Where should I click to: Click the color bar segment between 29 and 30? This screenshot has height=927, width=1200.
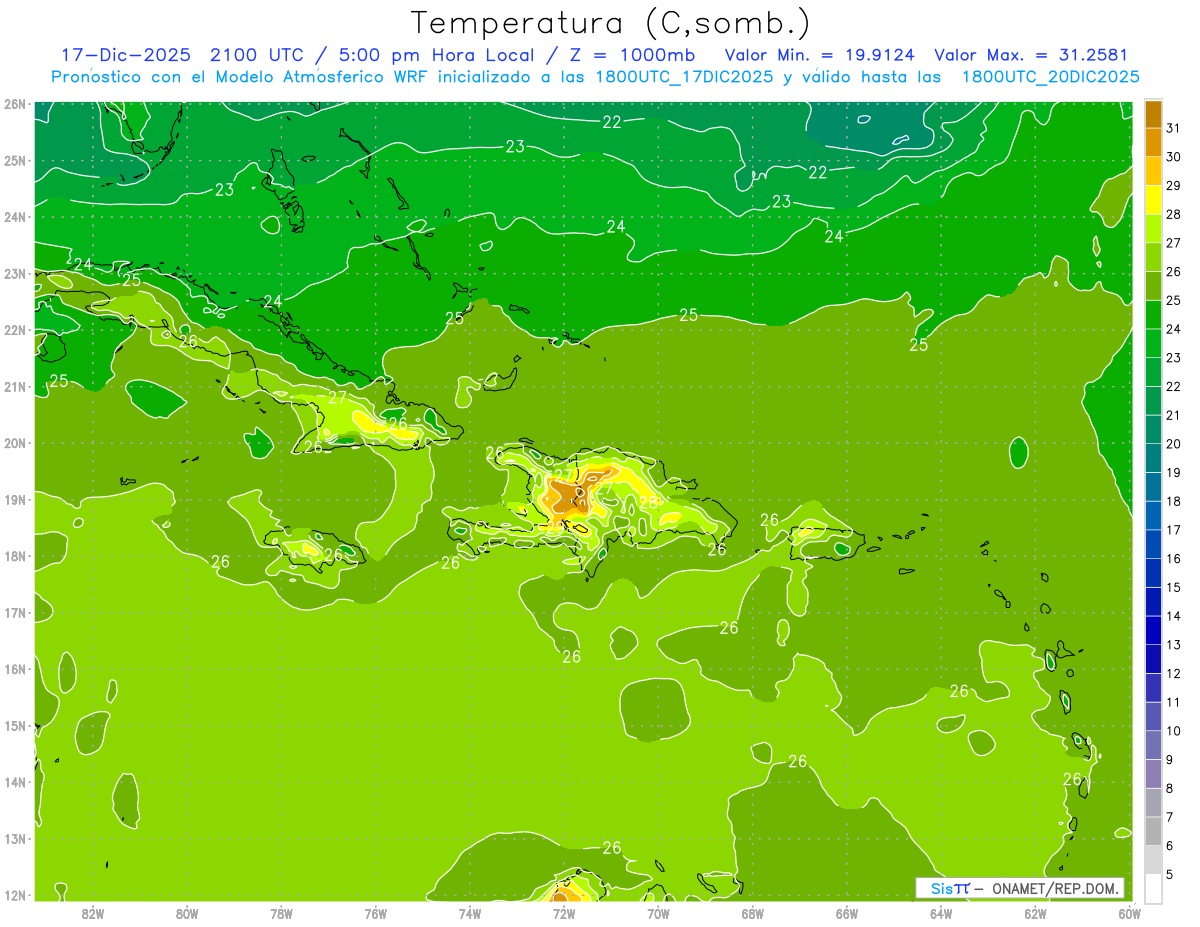(x=1153, y=171)
